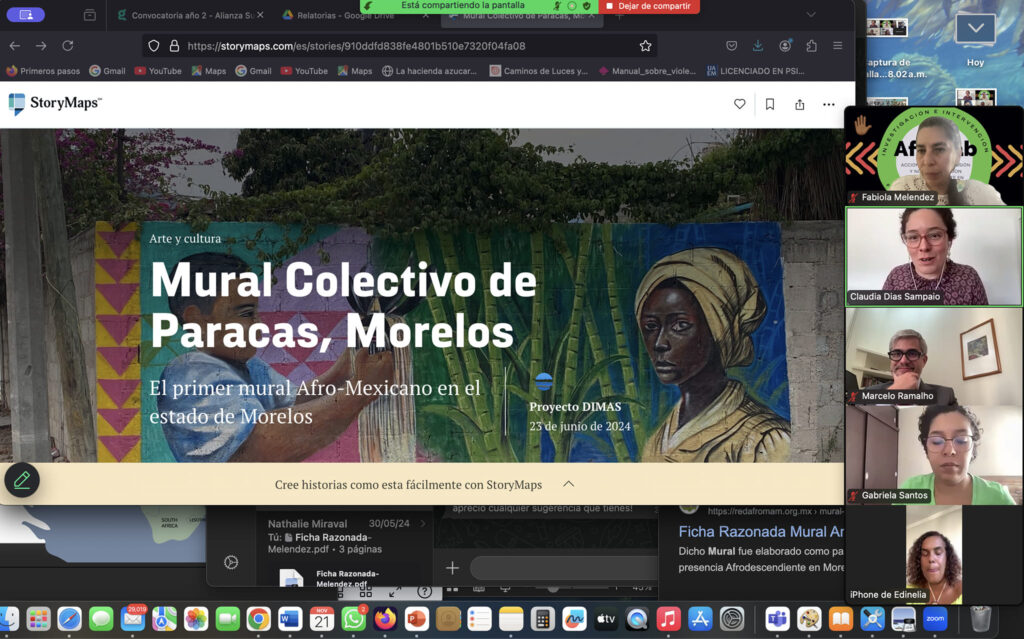Open the 'La hacienda azucar...' bookmark
The height and width of the screenshot is (639, 1024).
pos(430,71)
